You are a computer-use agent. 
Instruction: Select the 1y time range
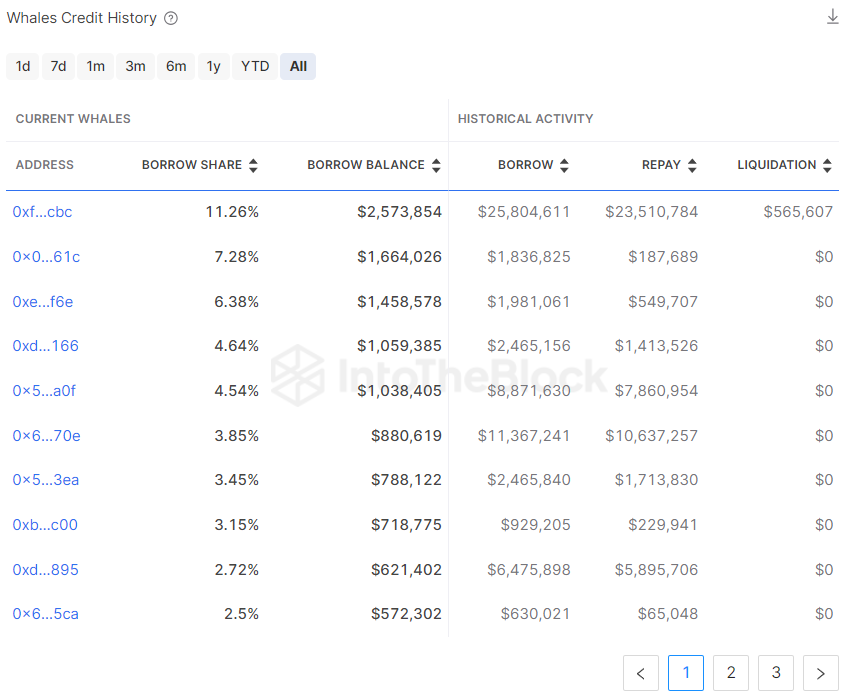coord(213,66)
